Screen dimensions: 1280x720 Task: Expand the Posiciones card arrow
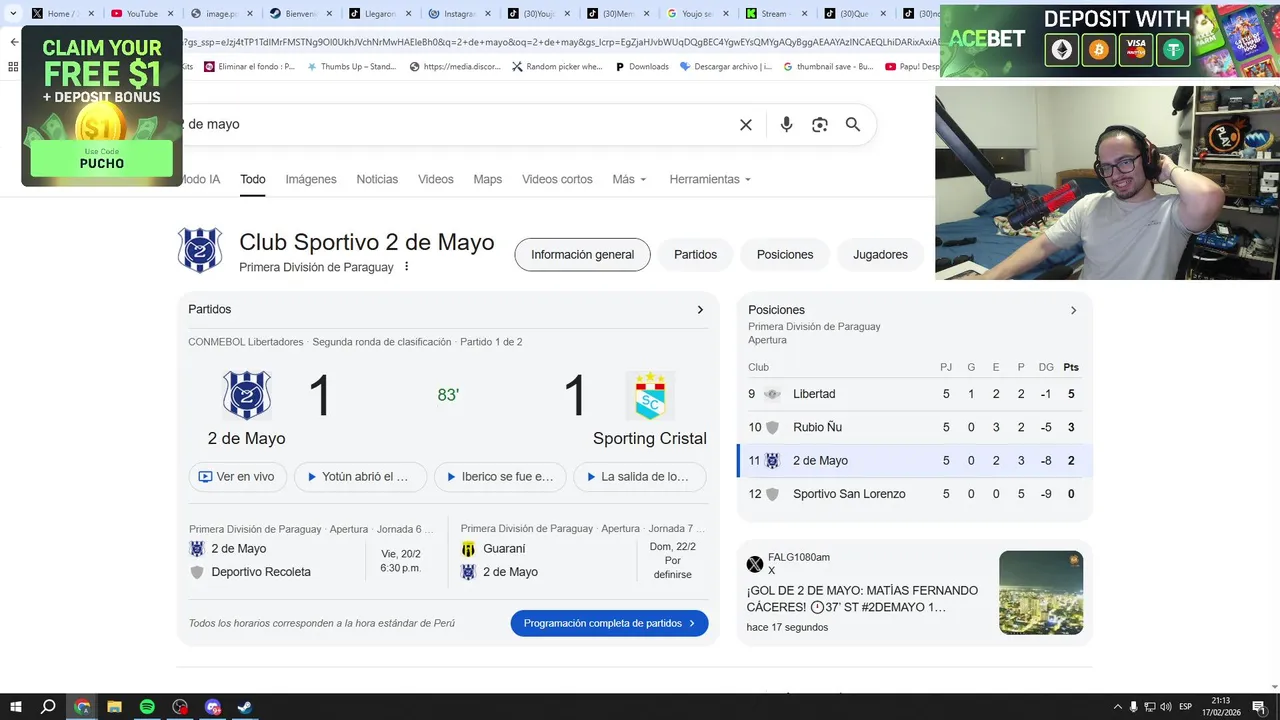tap(1073, 311)
